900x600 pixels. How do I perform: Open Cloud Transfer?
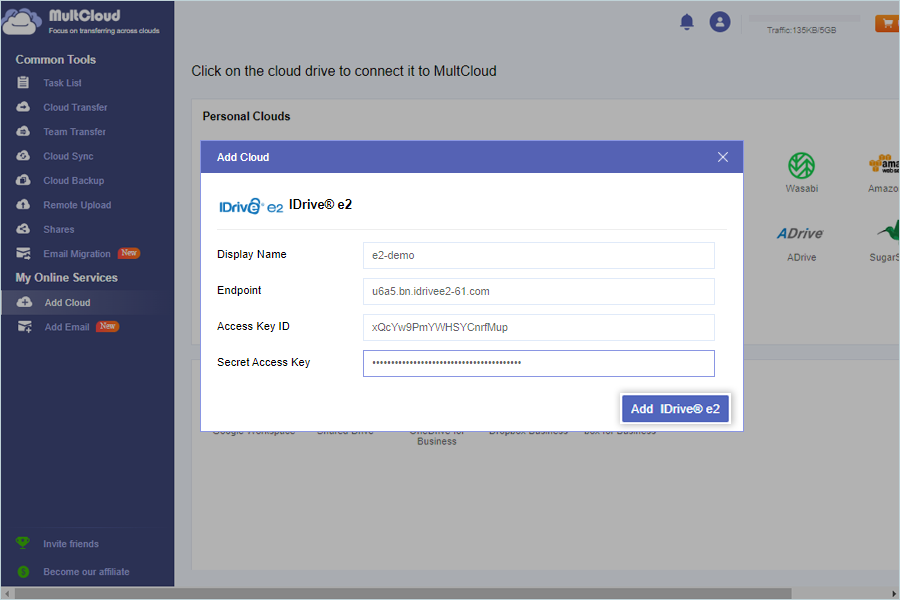pos(75,107)
